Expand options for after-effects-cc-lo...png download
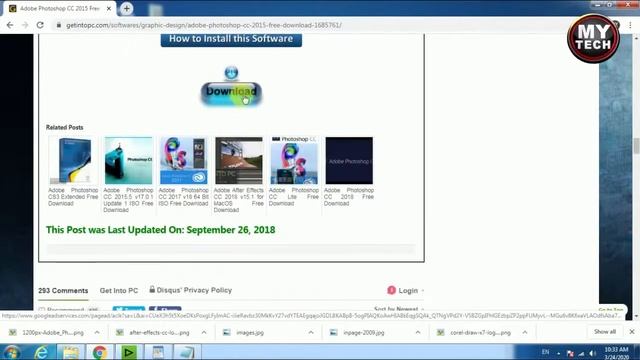Image resolution: width=640 pixels, height=360 pixels. [x=204, y=333]
